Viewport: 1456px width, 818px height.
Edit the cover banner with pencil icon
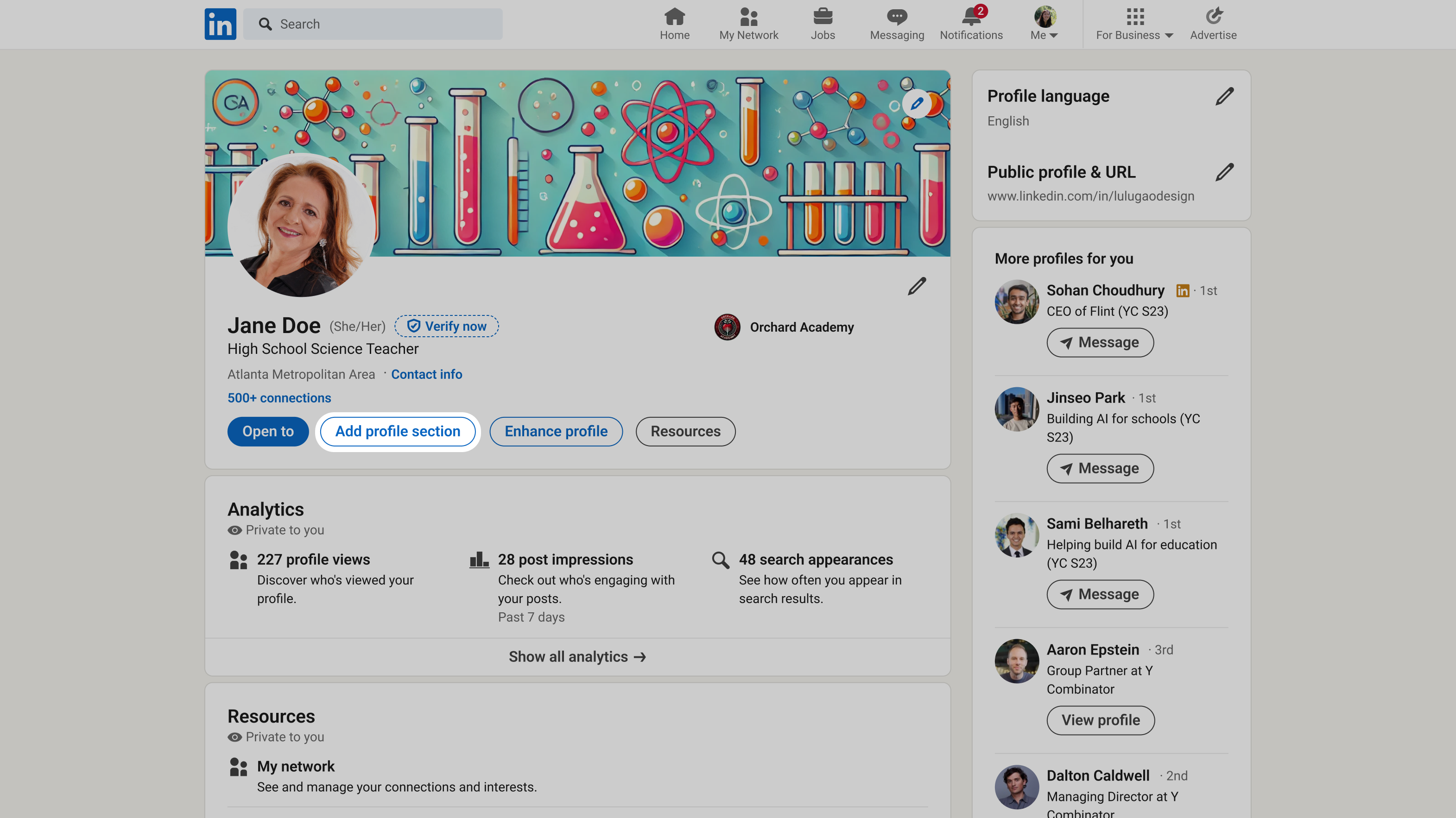[x=916, y=104]
